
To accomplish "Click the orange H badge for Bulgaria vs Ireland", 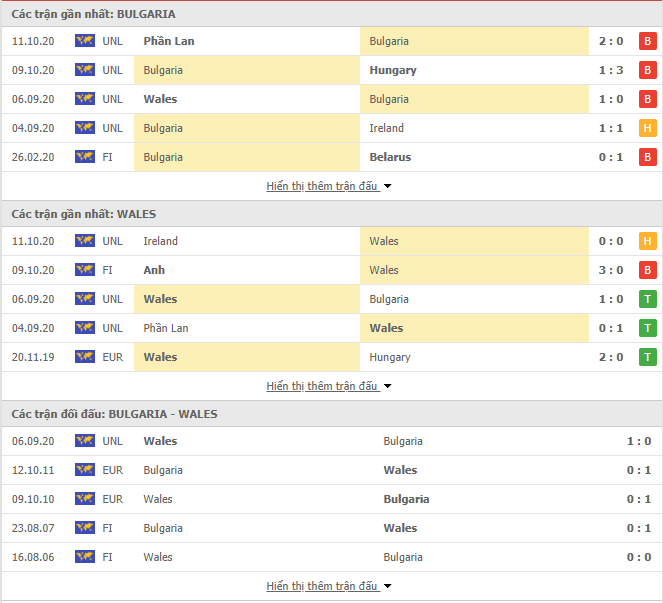I will coord(647,128).
